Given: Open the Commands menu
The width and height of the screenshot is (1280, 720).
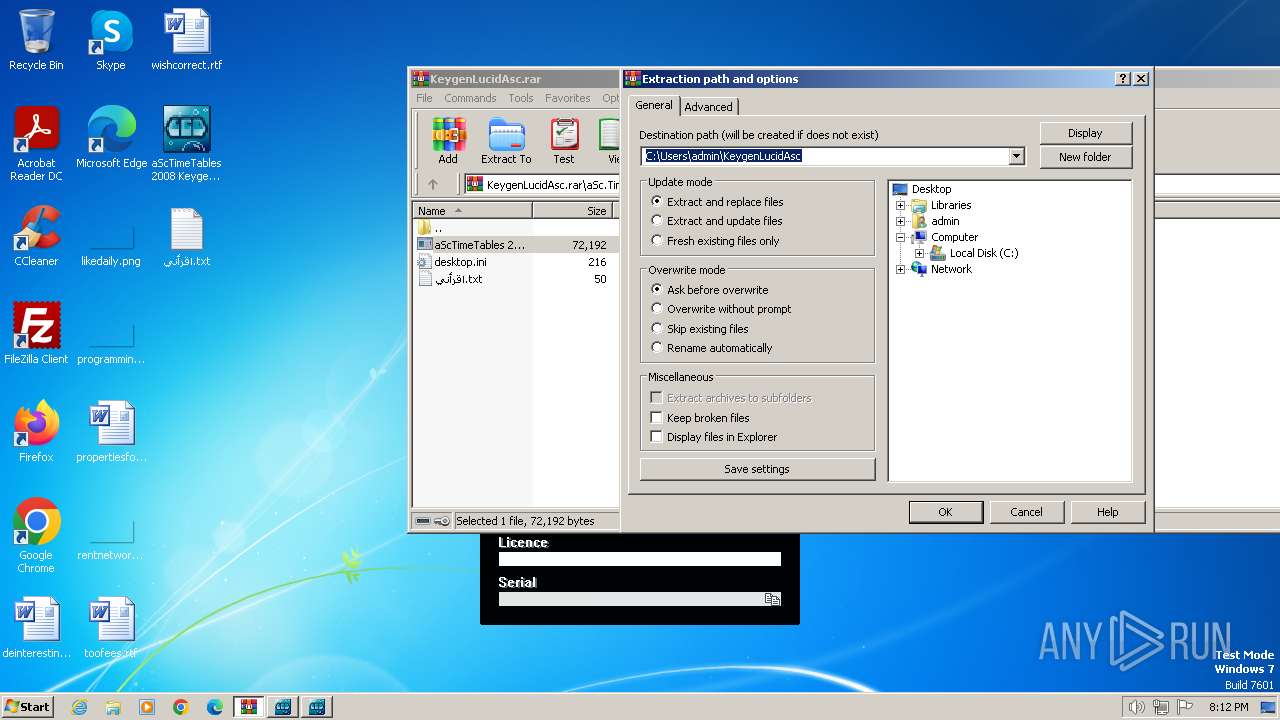Looking at the screenshot, I should click(470, 98).
